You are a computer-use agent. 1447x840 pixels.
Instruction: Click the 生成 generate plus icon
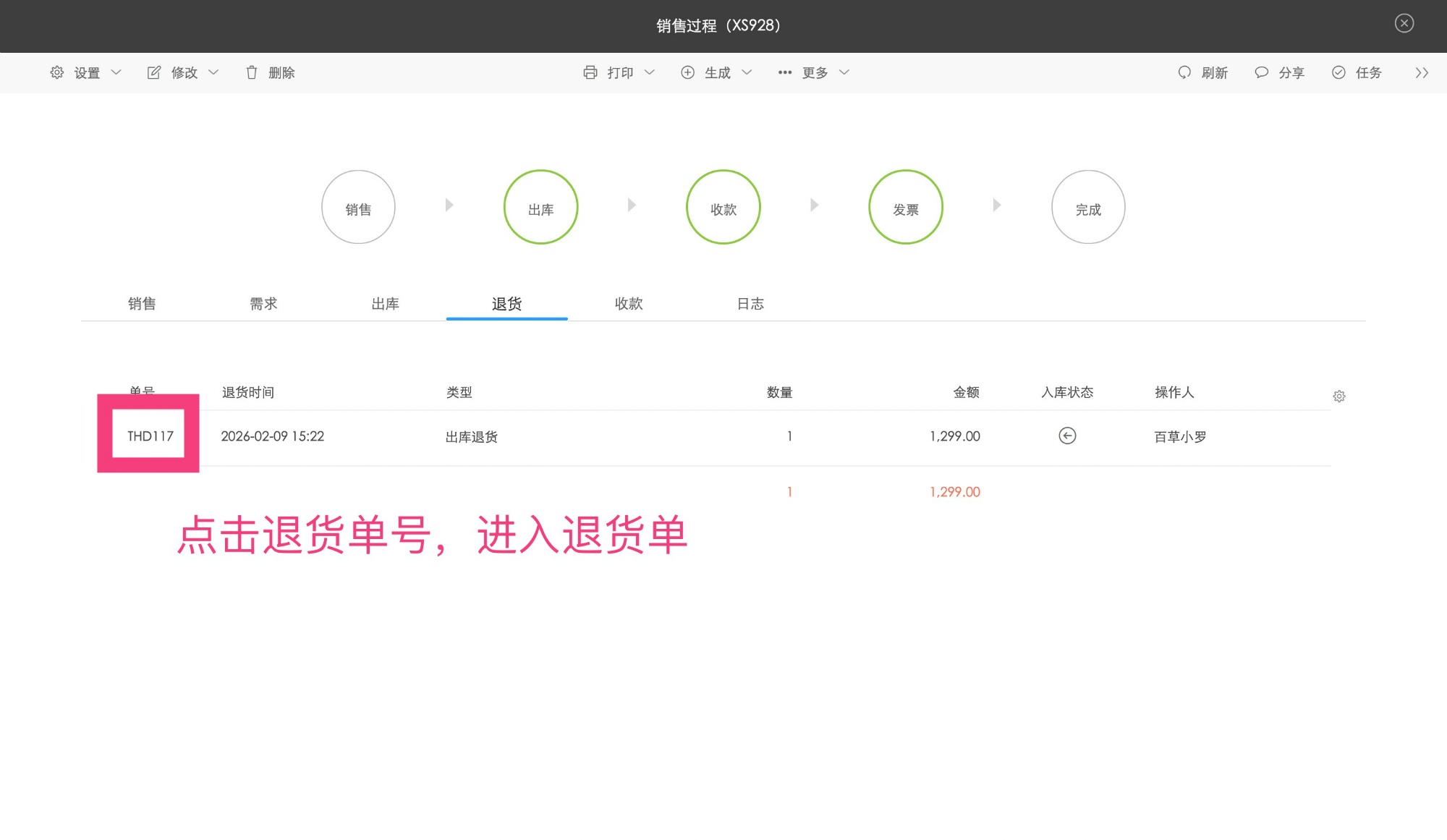click(687, 72)
